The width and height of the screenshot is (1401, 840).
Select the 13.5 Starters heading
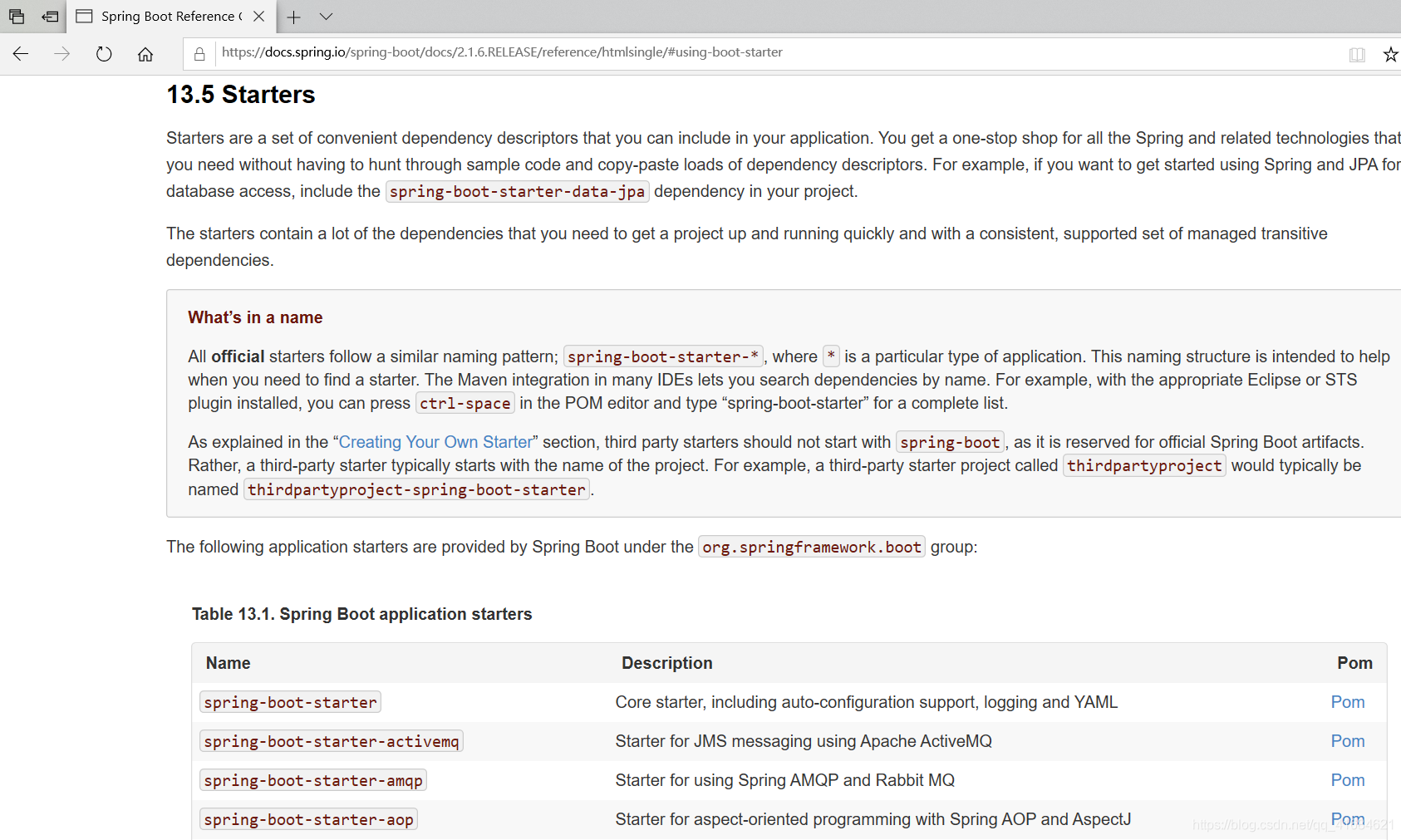coord(241,95)
